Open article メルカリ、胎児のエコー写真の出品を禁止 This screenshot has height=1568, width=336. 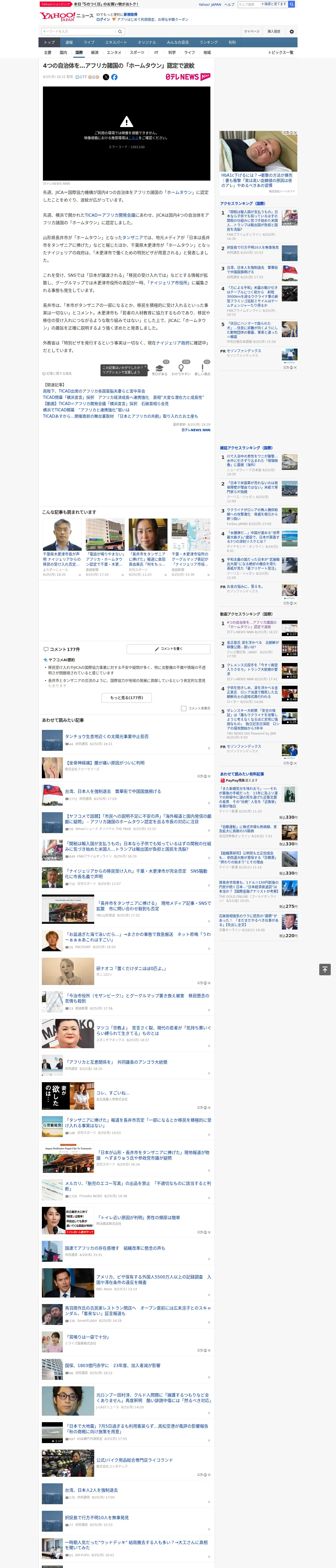(138, 1186)
